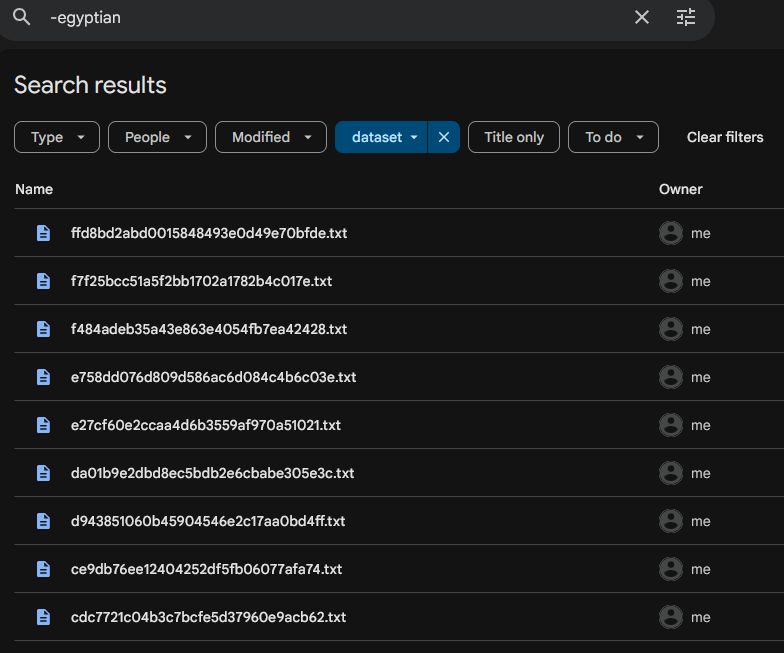Open advanced search options slider icon
The image size is (784, 653).
click(686, 18)
